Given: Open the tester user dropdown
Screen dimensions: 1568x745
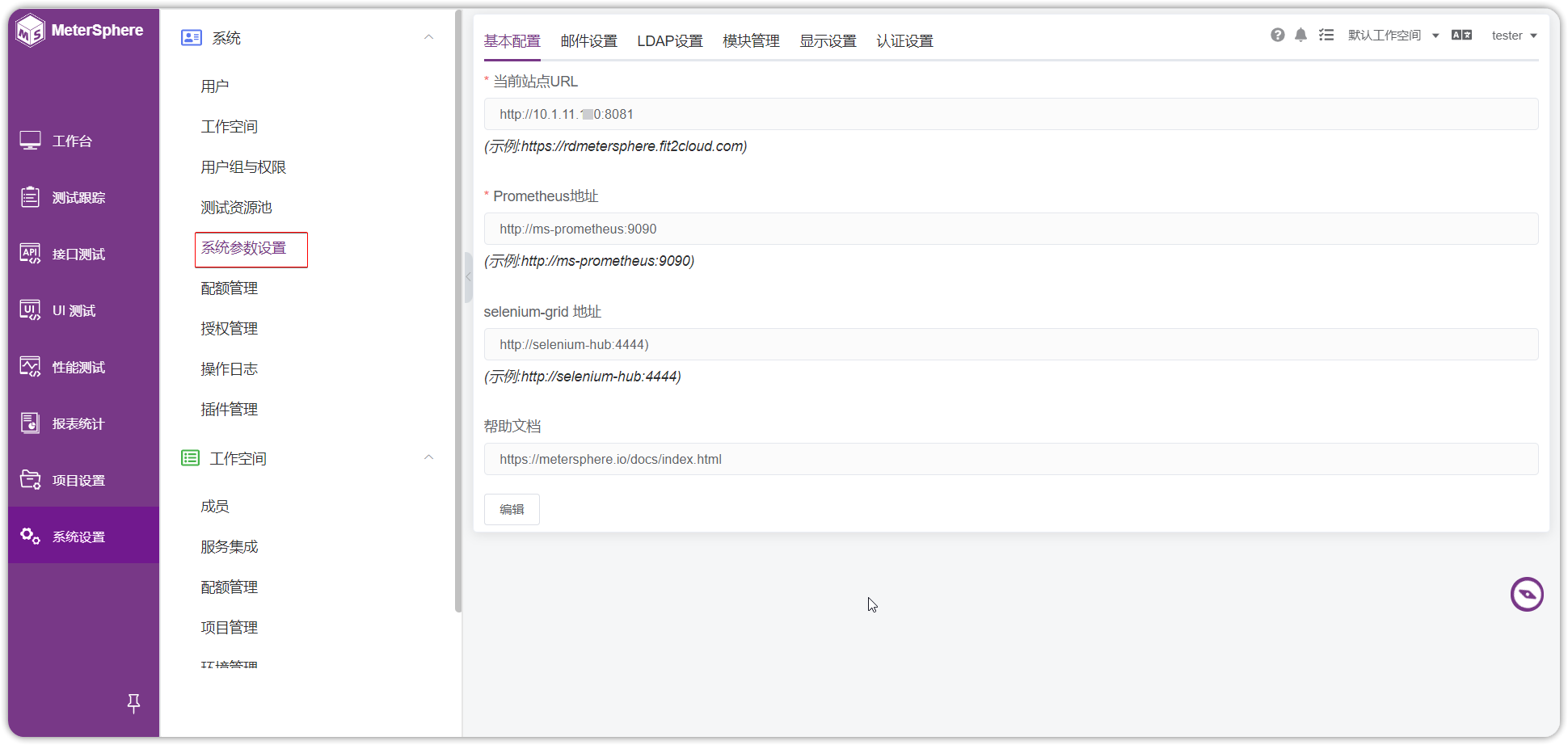Looking at the screenshot, I should pyautogui.click(x=1514, y=36).
